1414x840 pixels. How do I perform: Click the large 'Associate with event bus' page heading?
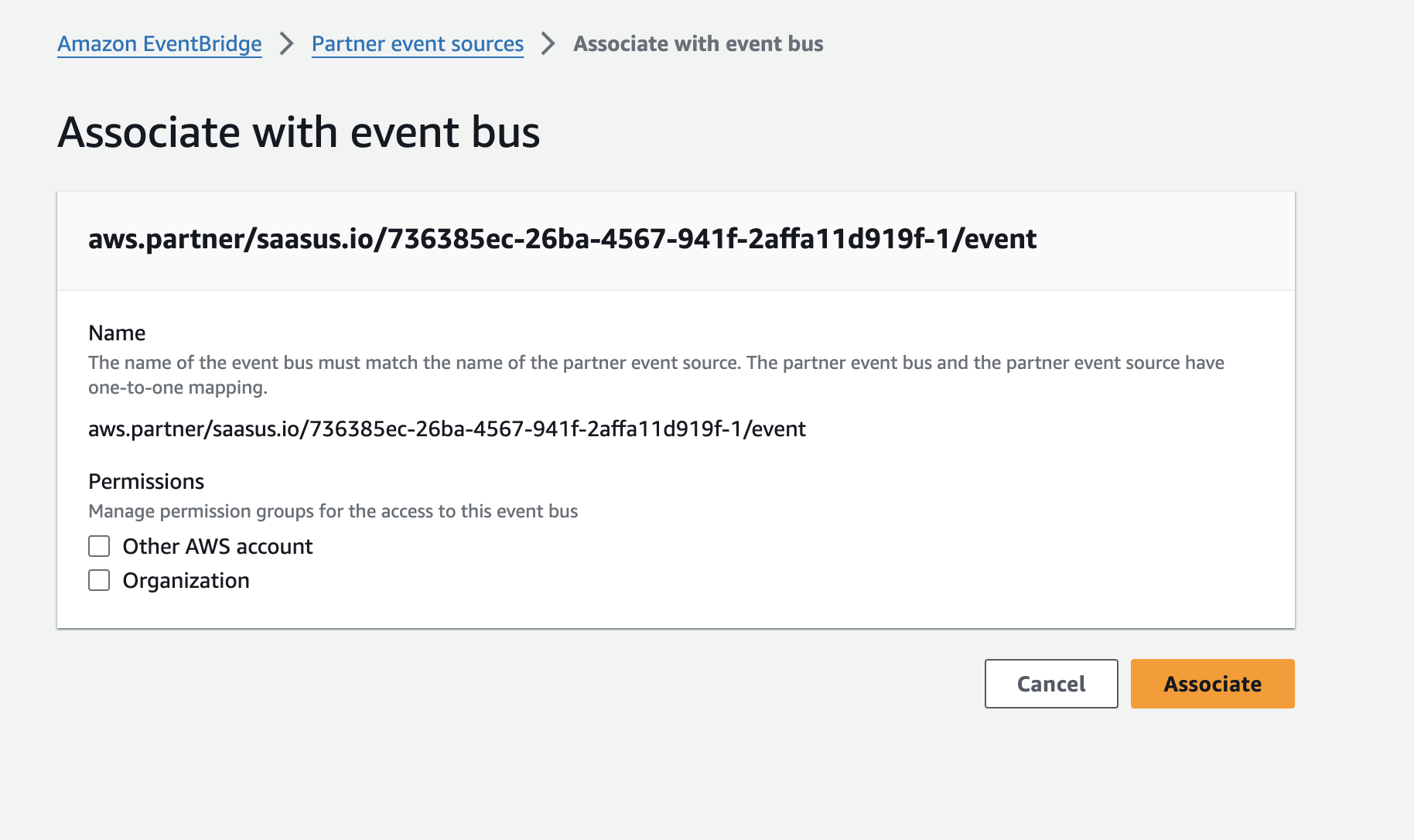tap(299, 132)
